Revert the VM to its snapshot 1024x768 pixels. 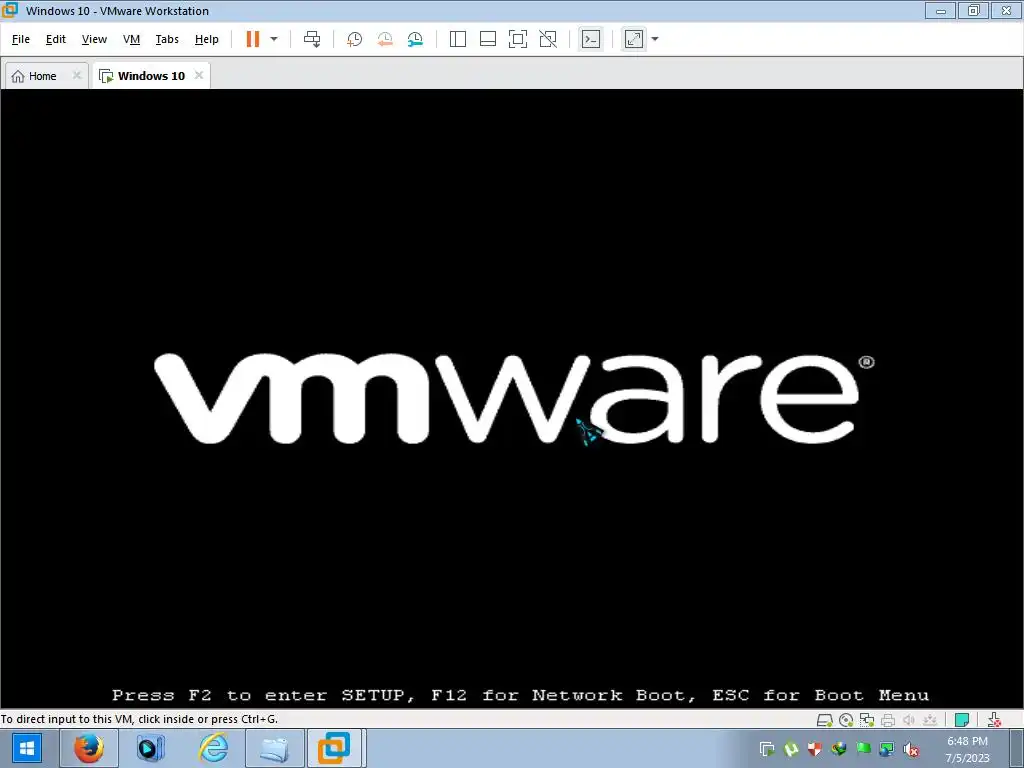pyautogui.click(x=385, y=39)
